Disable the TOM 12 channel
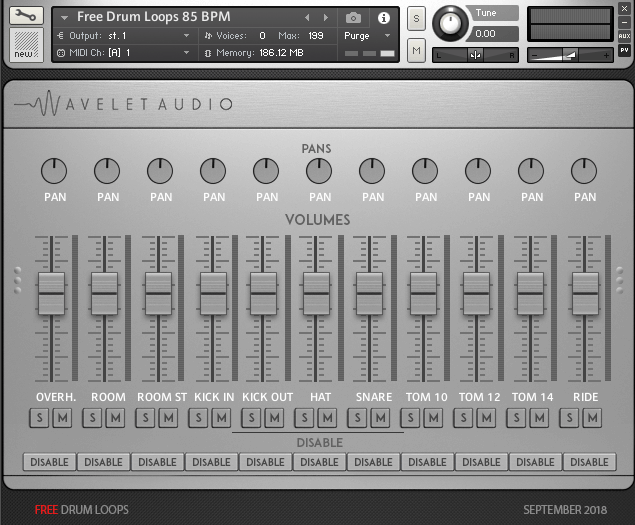Viewport: 635px width, 525px height. point(481,462)
